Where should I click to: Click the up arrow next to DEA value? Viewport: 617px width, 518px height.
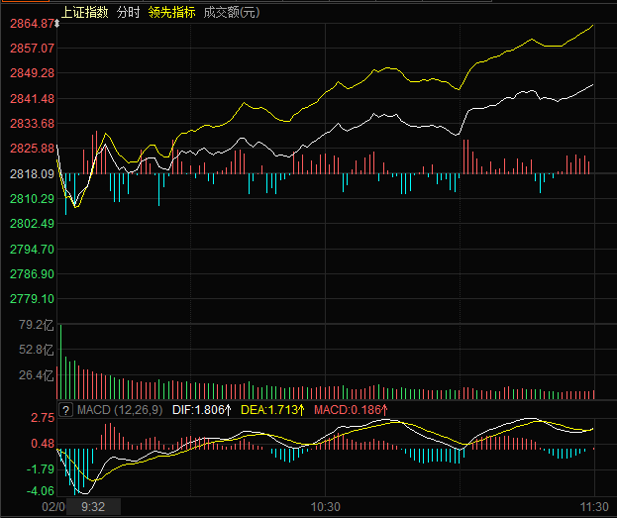[x=300, y=409]
